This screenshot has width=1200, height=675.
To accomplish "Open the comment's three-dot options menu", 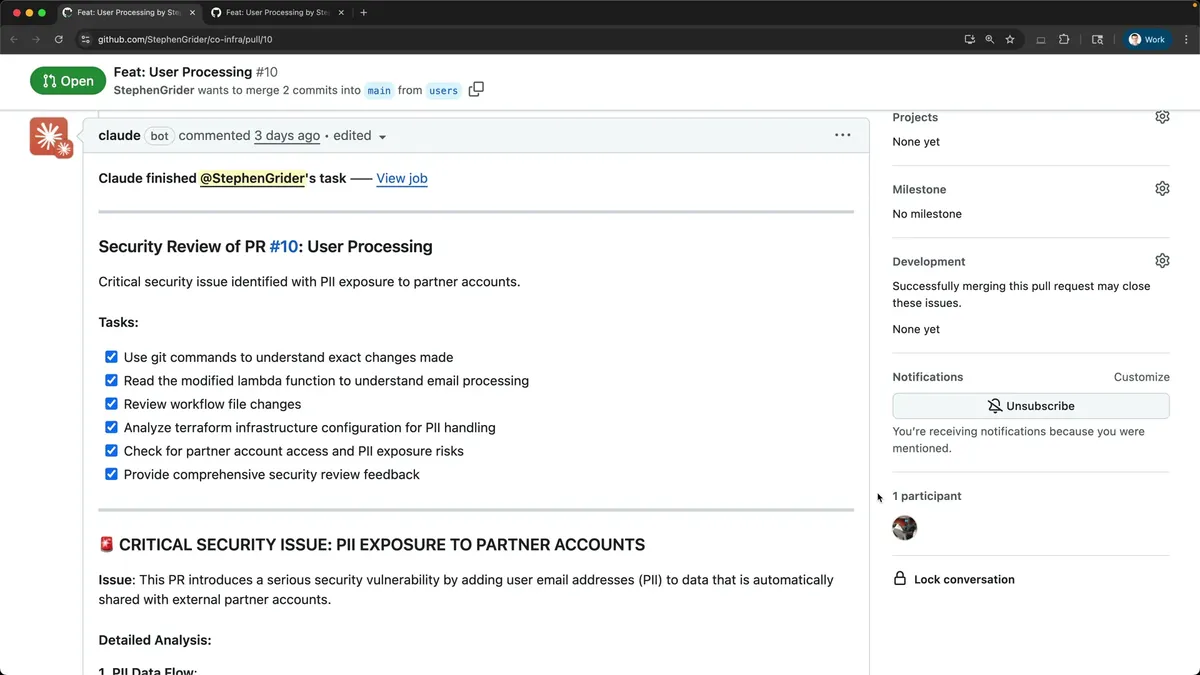I will [x=842, y=135].
